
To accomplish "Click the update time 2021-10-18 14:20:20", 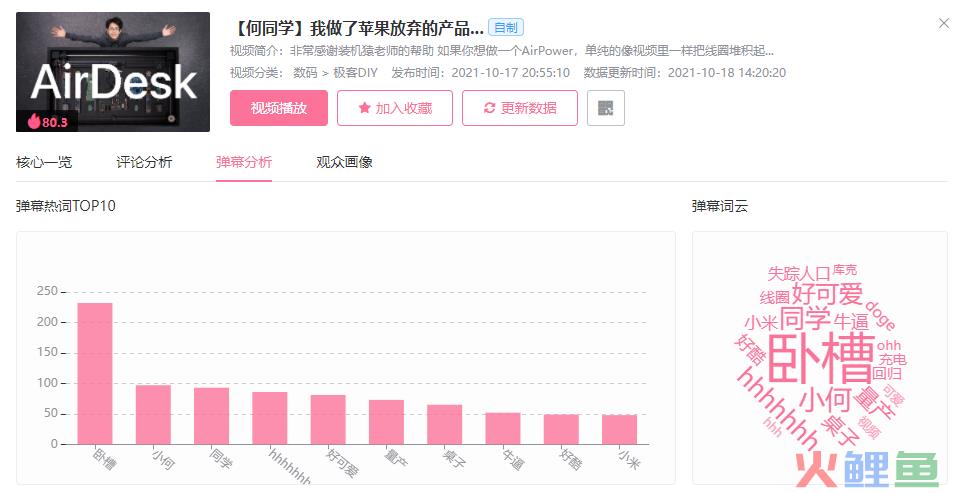I will [x=727, y=72].
